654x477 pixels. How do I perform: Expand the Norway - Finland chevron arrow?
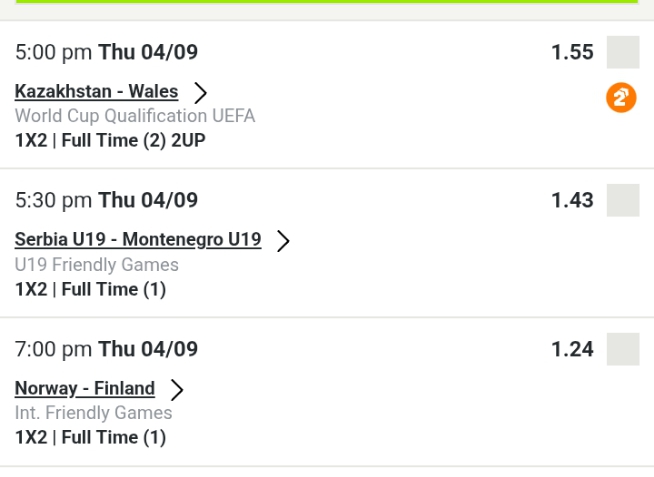coord(178,389)
